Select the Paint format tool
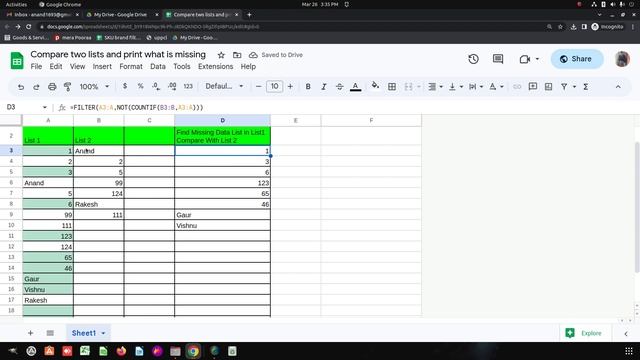This screenshot has height=360, width=640. 68,87
